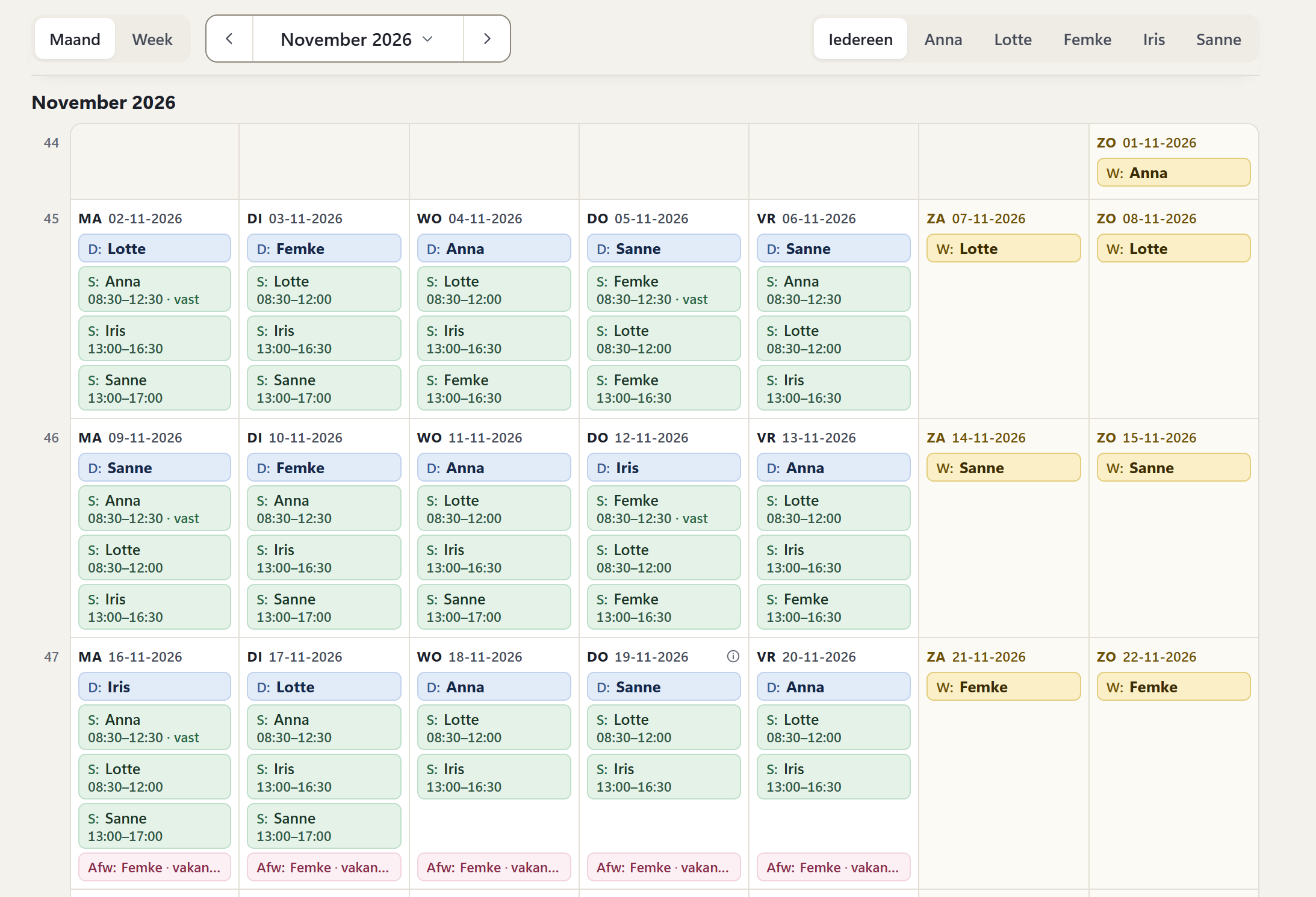1316x897 pixels.
Task: Open Afw: Femke absence on 16-11-2026
Action: [x=155, y=868]
